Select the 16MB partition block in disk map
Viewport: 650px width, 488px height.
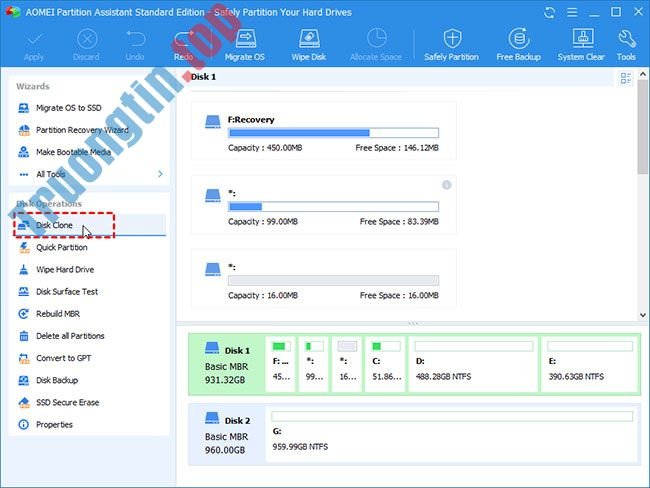[347, 364]
